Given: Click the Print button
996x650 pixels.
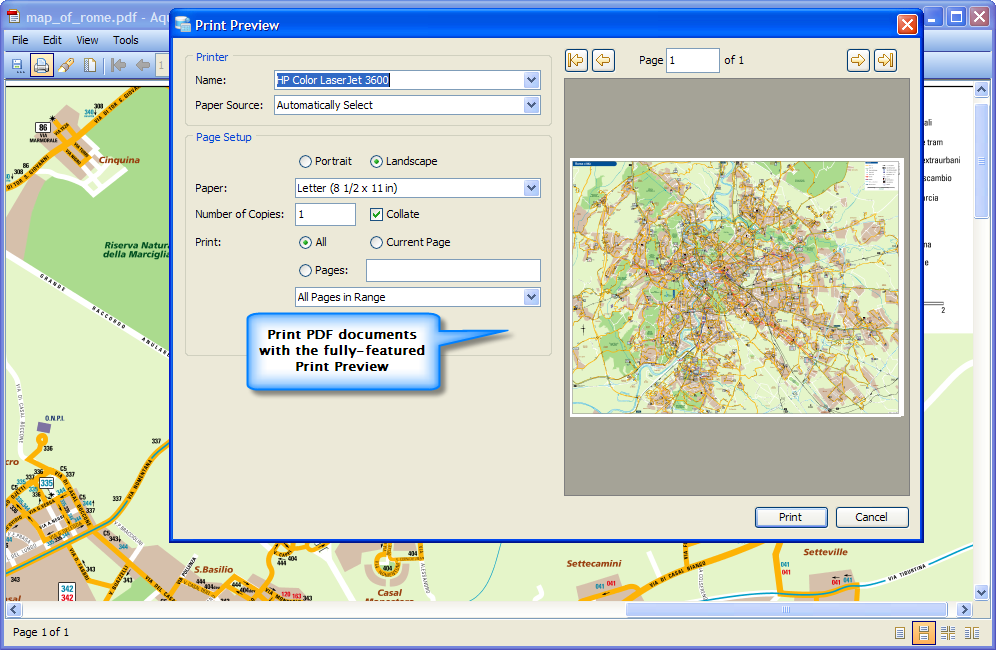Looking at the screenshot, I should pos(790,517).
